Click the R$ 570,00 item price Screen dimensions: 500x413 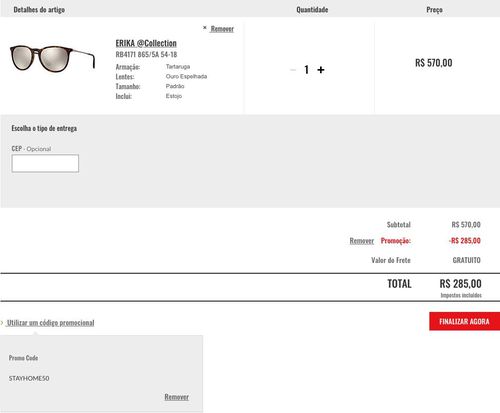[434, 63]
